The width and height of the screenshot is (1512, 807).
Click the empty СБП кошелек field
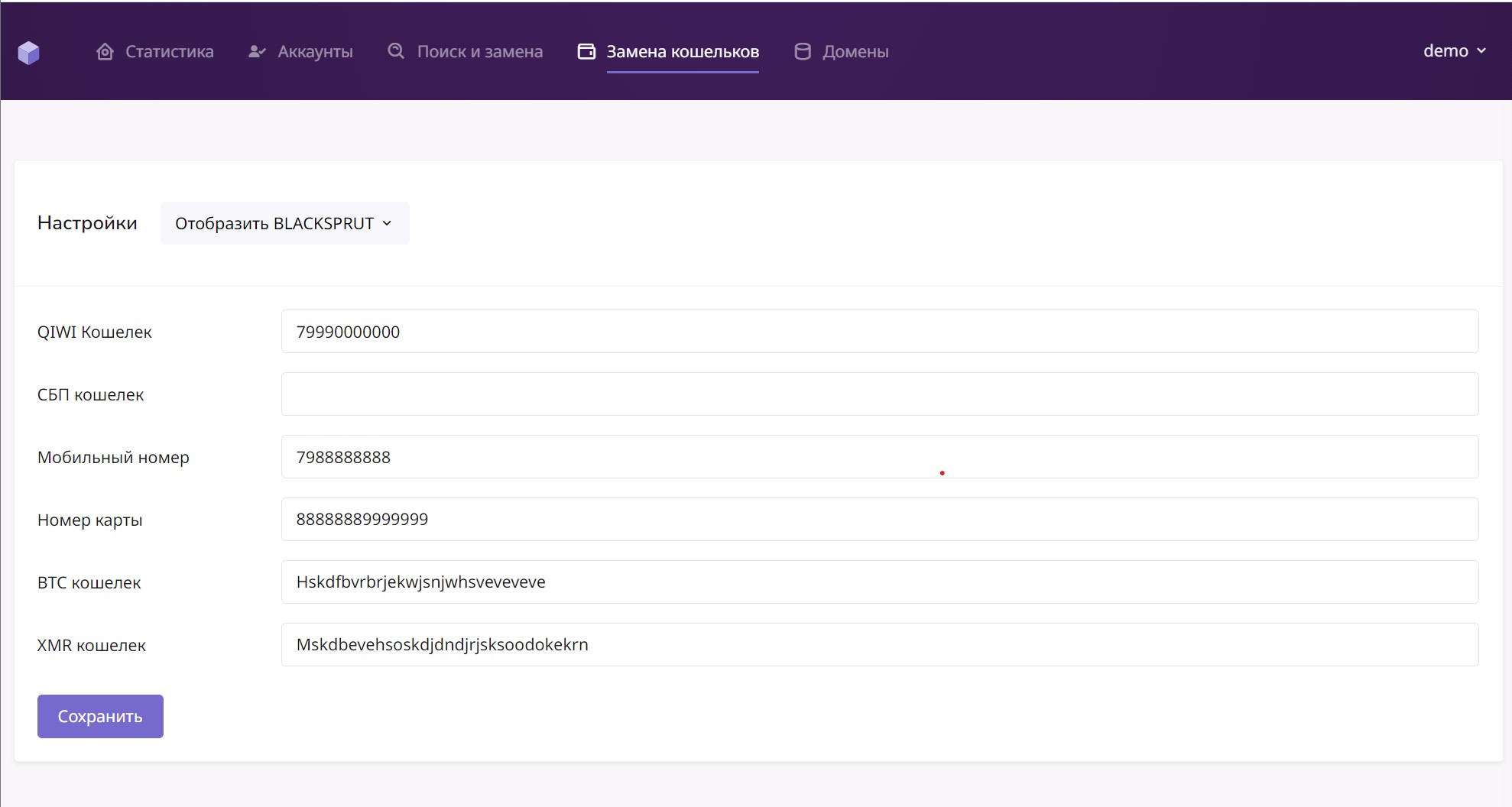click(x=879, y=394)
